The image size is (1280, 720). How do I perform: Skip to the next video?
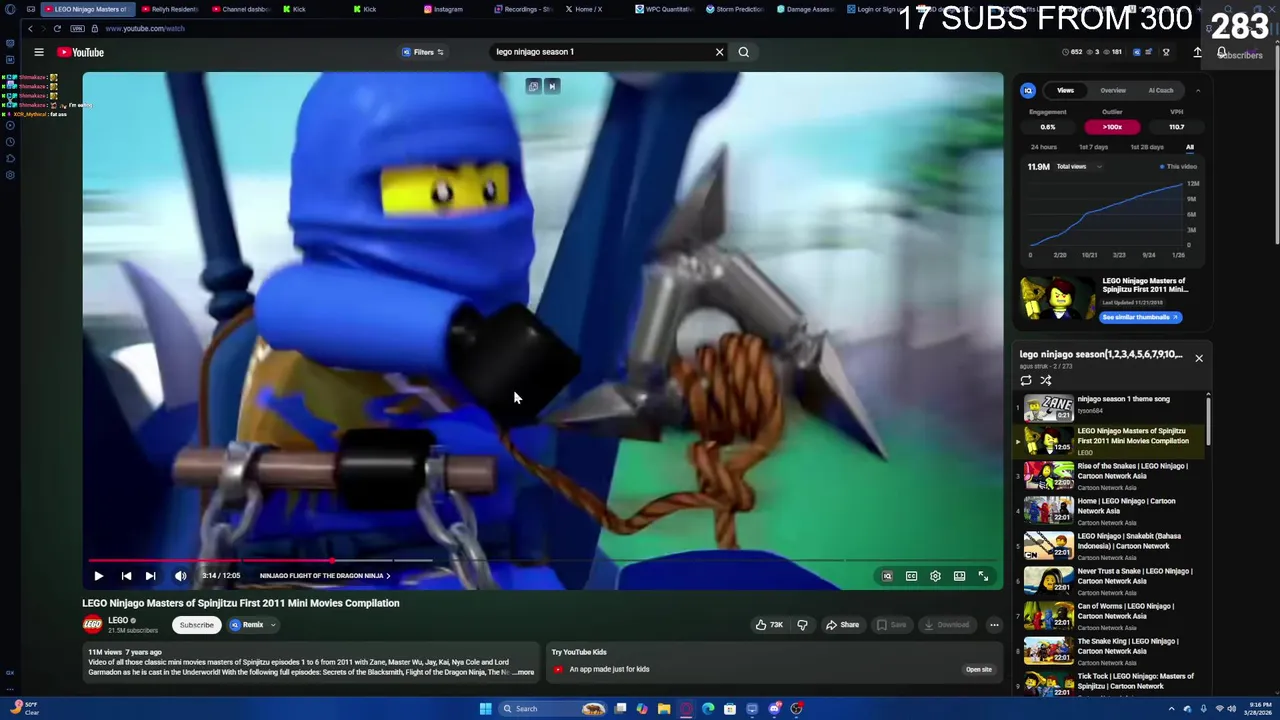(x=150, y=576)
